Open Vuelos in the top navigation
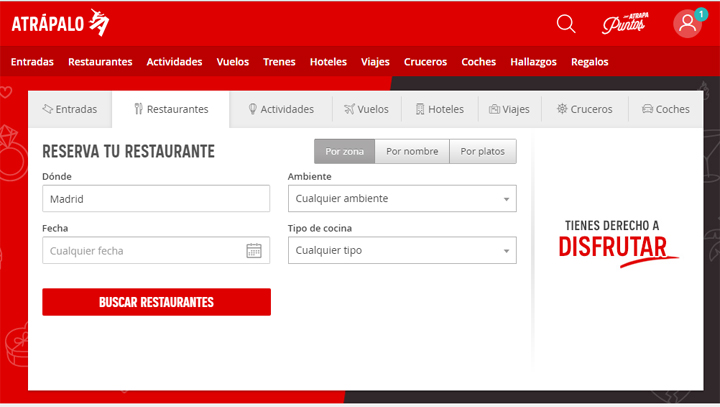The height and width of the screenshot is (407, 720). 233,62
